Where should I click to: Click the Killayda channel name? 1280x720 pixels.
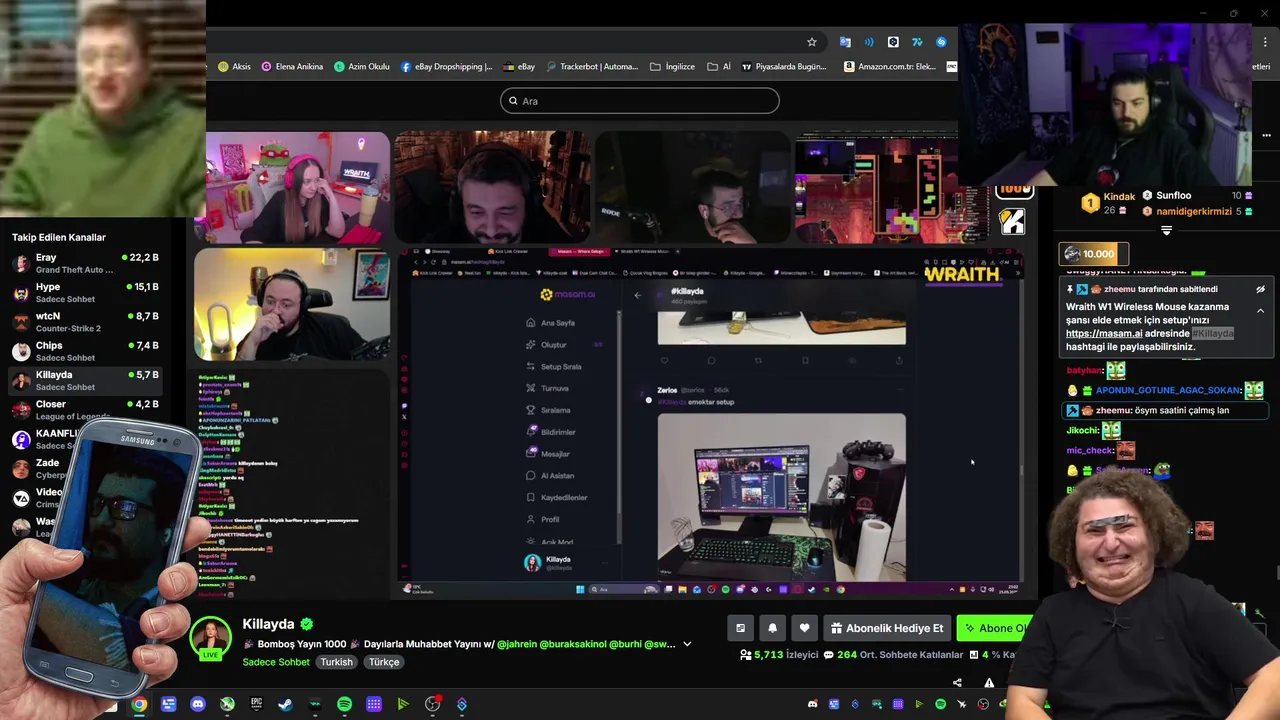[268, 624]
